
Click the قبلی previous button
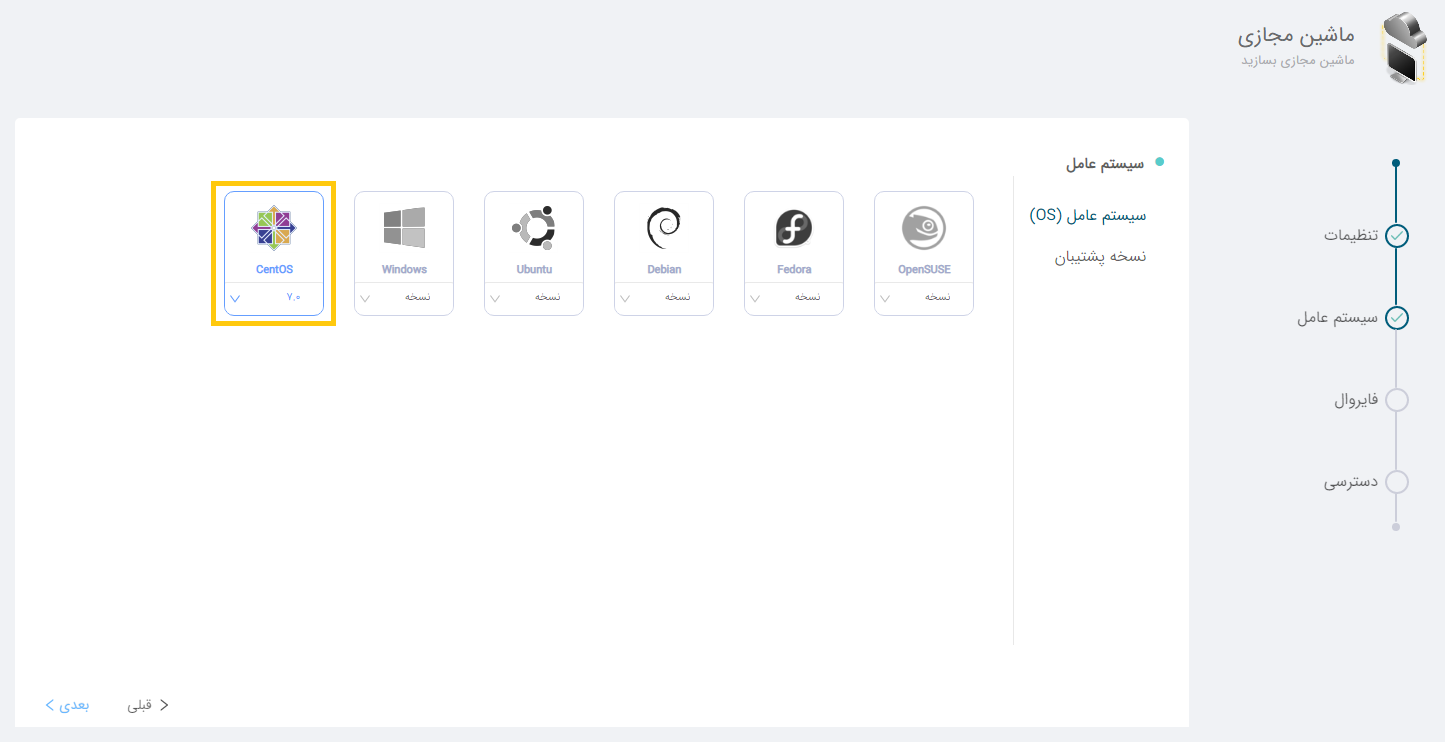(x=148, y=705)
